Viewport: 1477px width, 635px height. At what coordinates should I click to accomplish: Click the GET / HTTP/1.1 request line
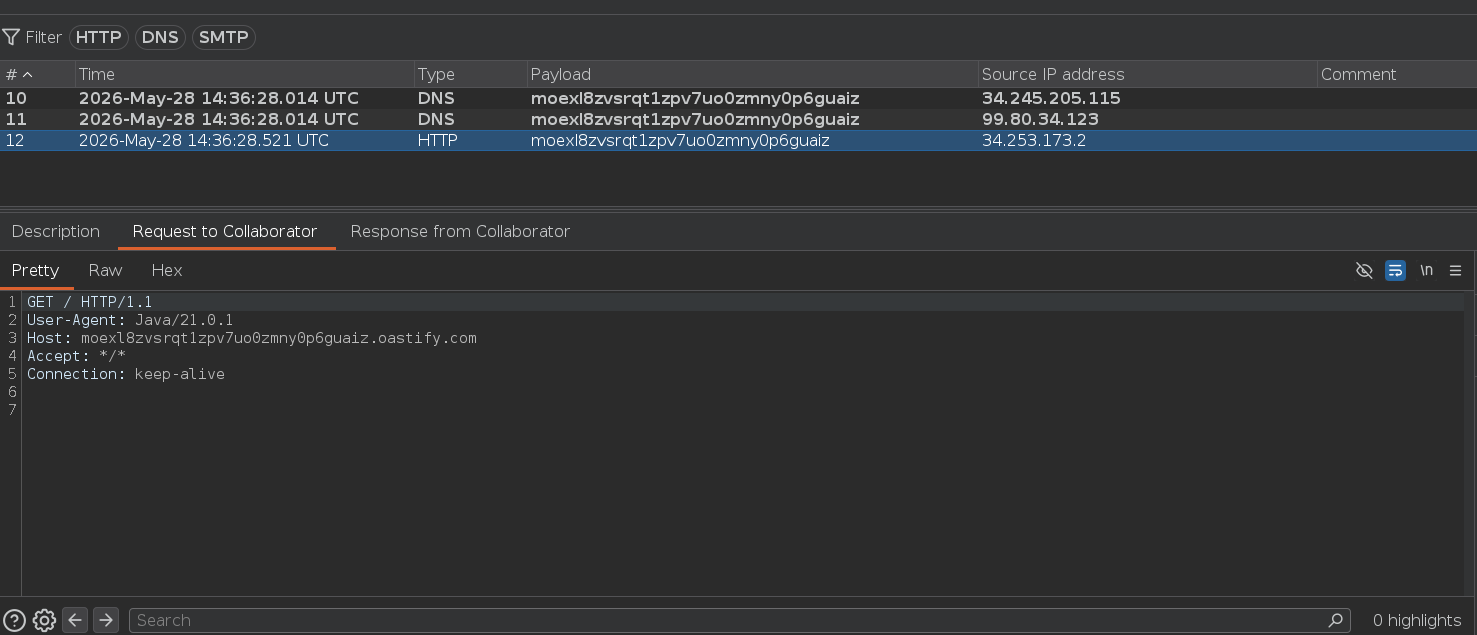click(x=90, y=302)
